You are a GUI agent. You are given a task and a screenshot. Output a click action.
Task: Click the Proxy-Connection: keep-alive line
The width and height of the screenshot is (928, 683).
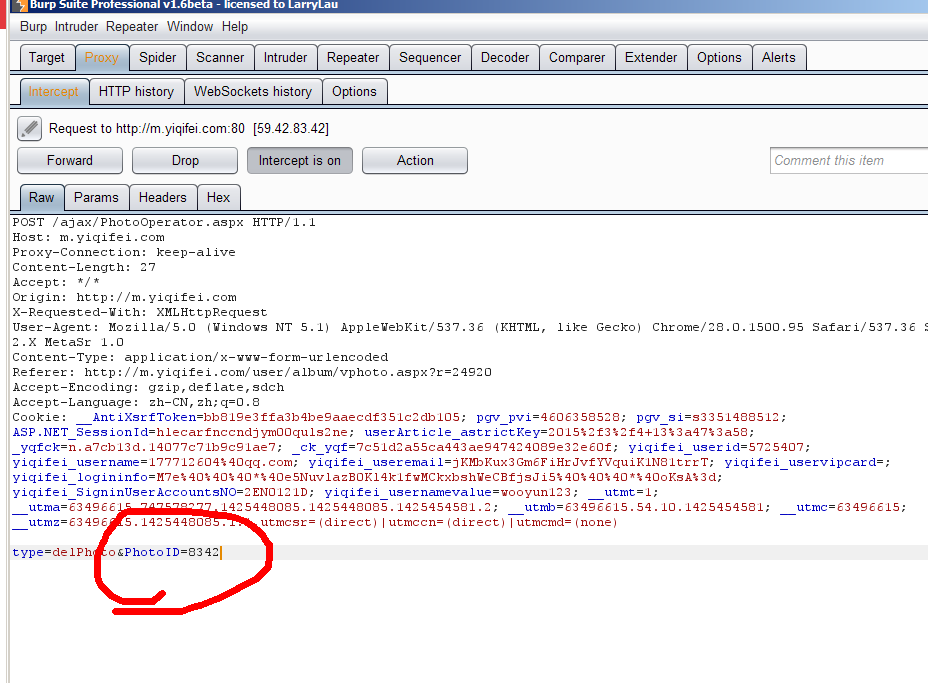(124, 252)
